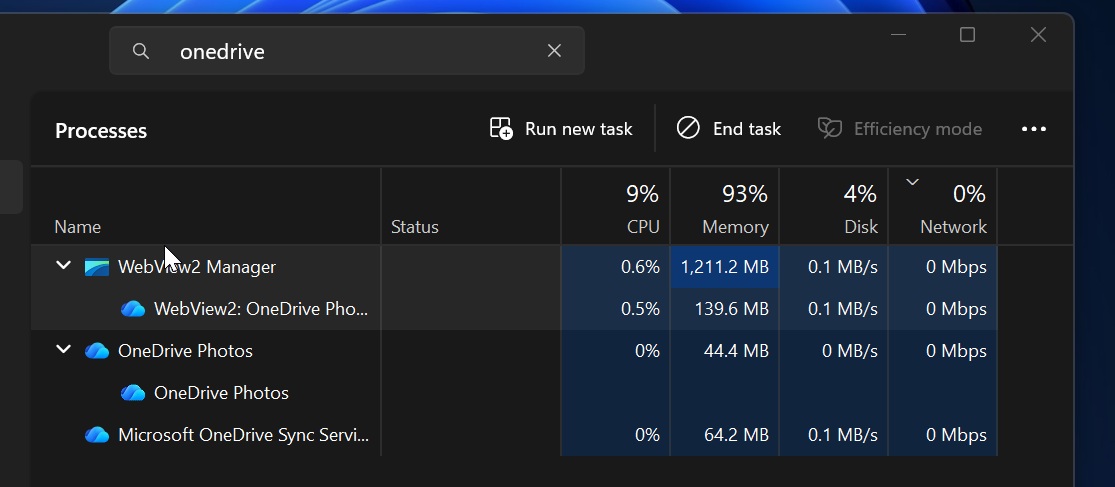Viewport: 1115px width, 487px height.
Task: Click the 64.2 MB memory value
Action: (x=736, y=435)
